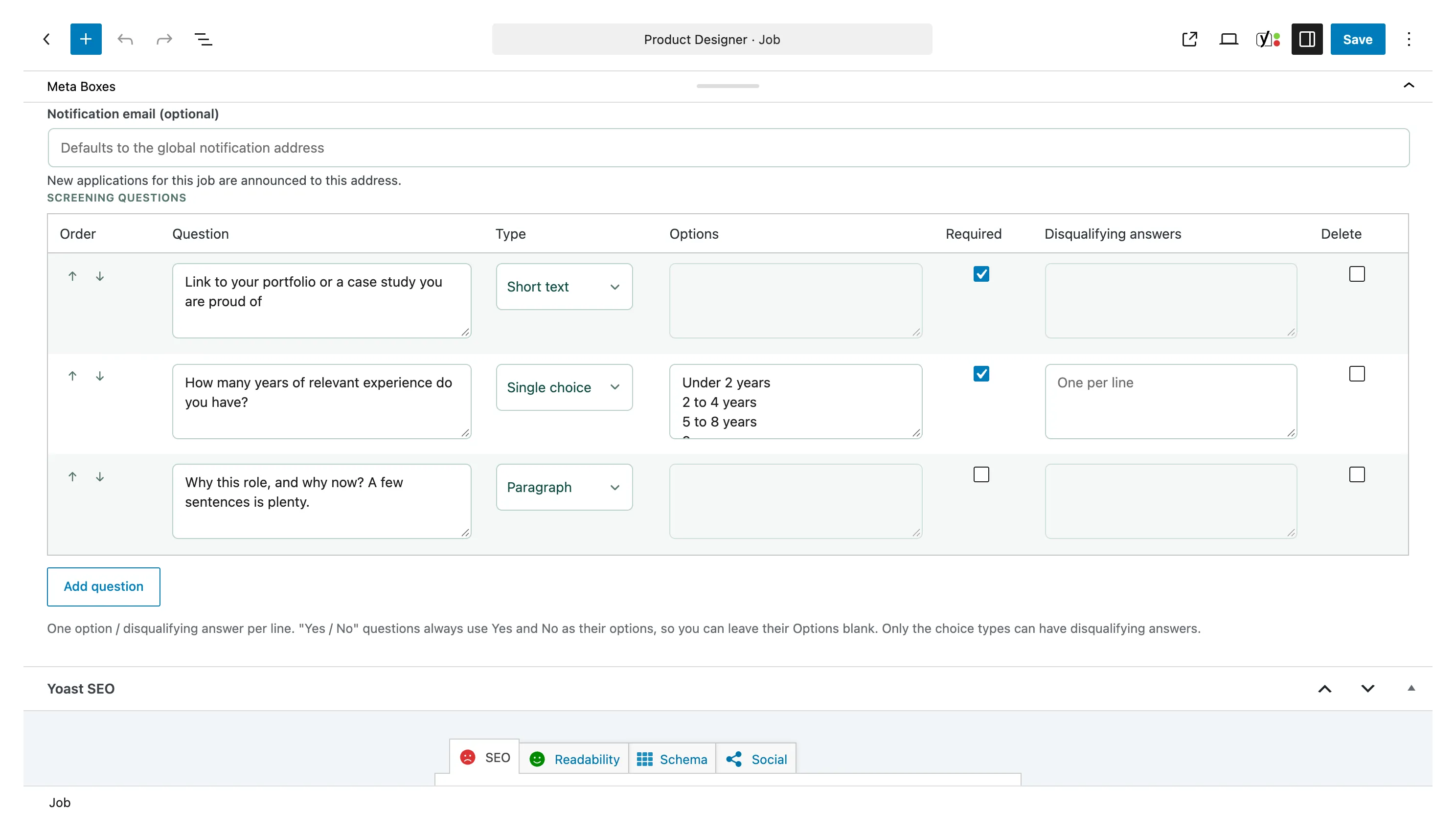Open the Paragraph type dropdown
Screen dimensions: 1456x831
(x=564, y=487)
